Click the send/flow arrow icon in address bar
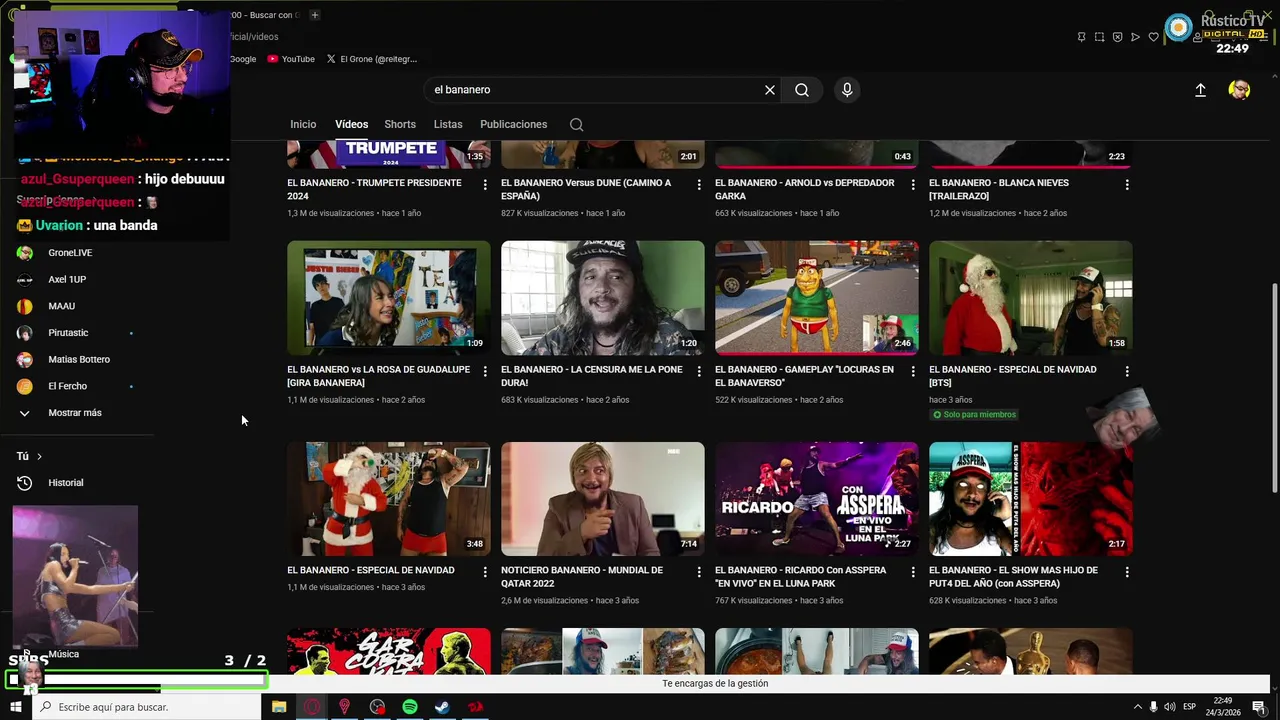Image resolution: width=1280 pixels, height=720 pixels. pos(1135,37)
